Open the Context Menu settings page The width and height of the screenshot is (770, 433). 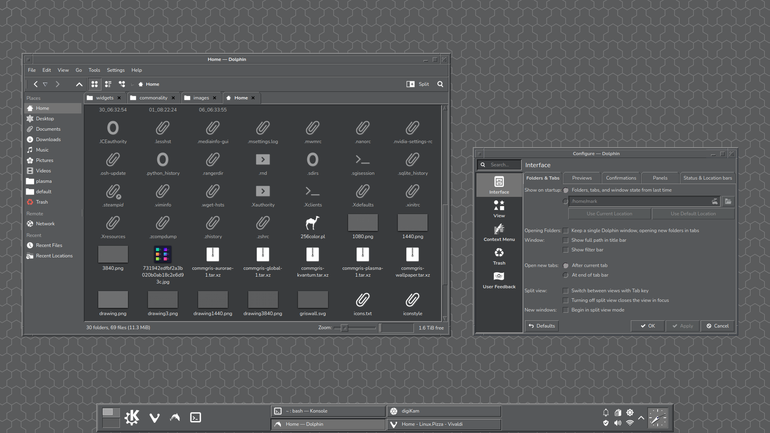pos(499,233)
